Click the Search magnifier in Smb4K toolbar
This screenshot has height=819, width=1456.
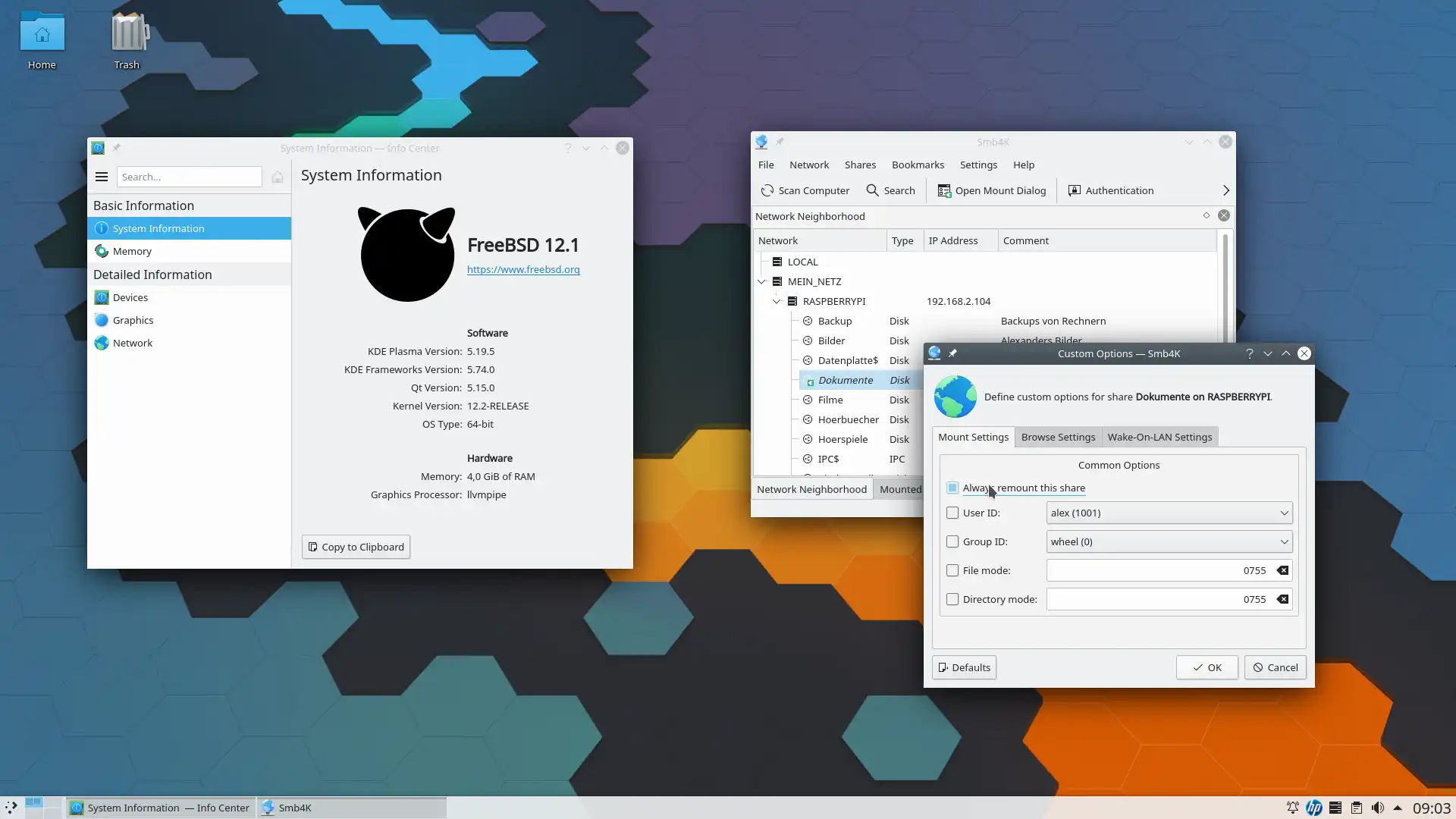click(x=873, y=190)
